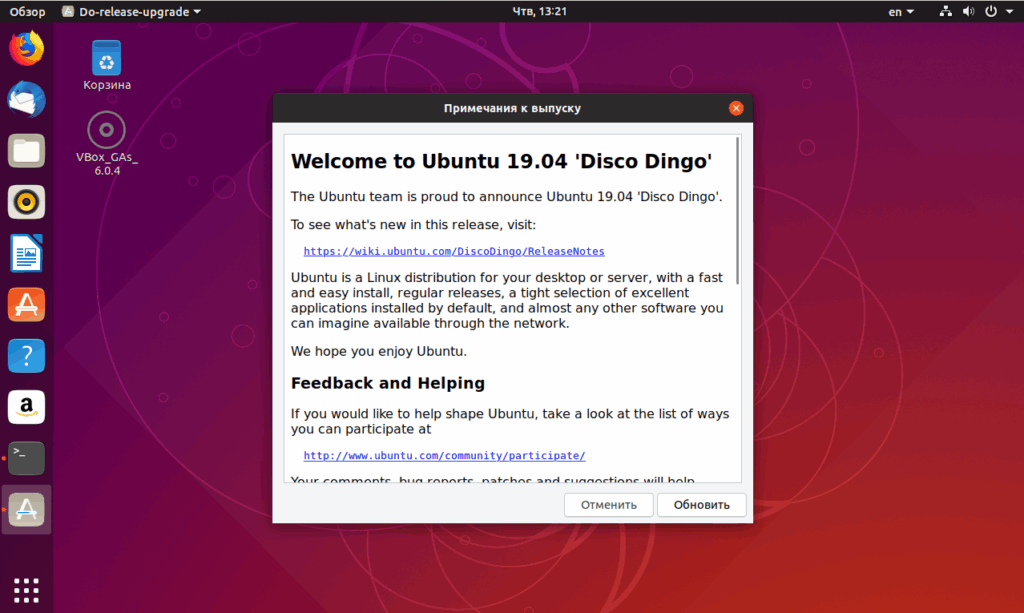Screen dimensions: 1024x613
Task: Select the VBox_GAs_6.0.4 disc icon
Action: tap(106, 144)
